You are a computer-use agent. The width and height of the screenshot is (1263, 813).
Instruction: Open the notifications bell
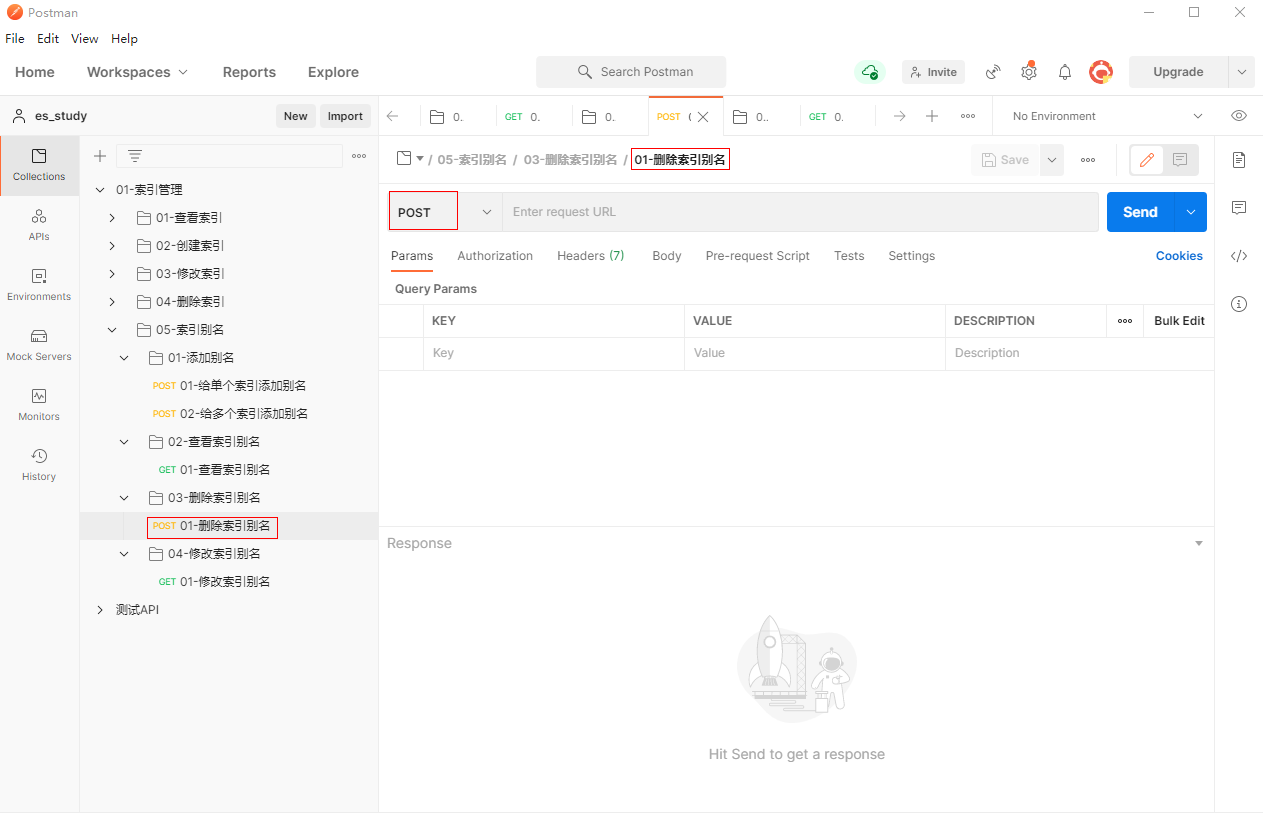pos(1065,72)
